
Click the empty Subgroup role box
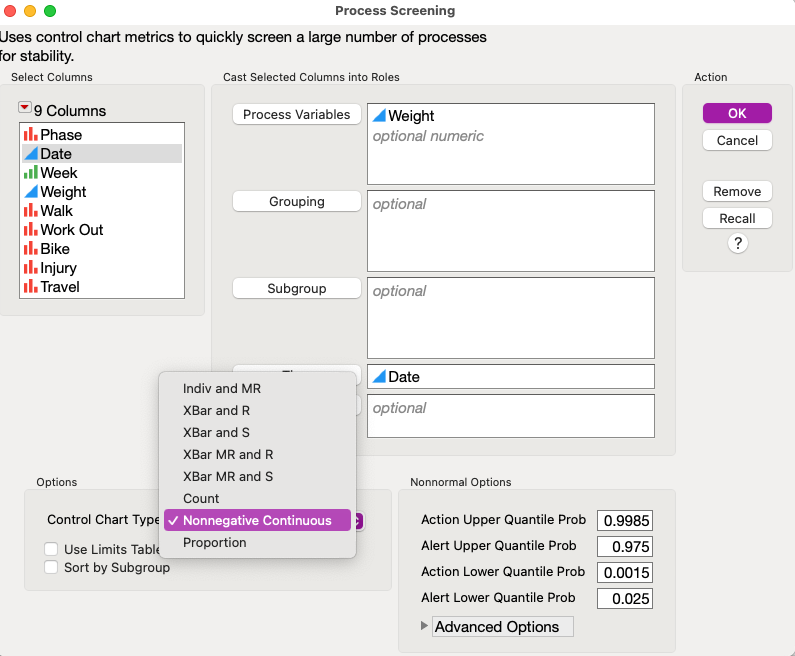click(511, 318)
